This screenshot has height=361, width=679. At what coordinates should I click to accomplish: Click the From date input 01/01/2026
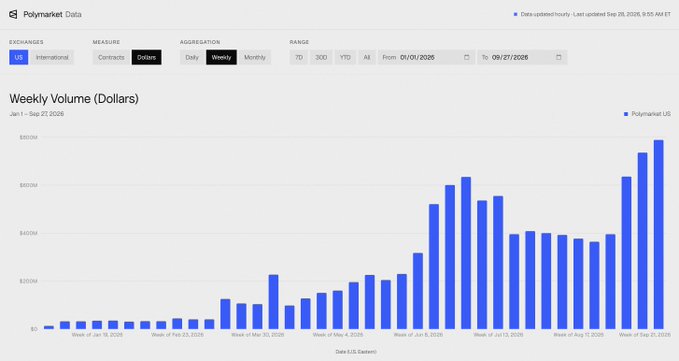pyautogui.click(x=426, y=57)
